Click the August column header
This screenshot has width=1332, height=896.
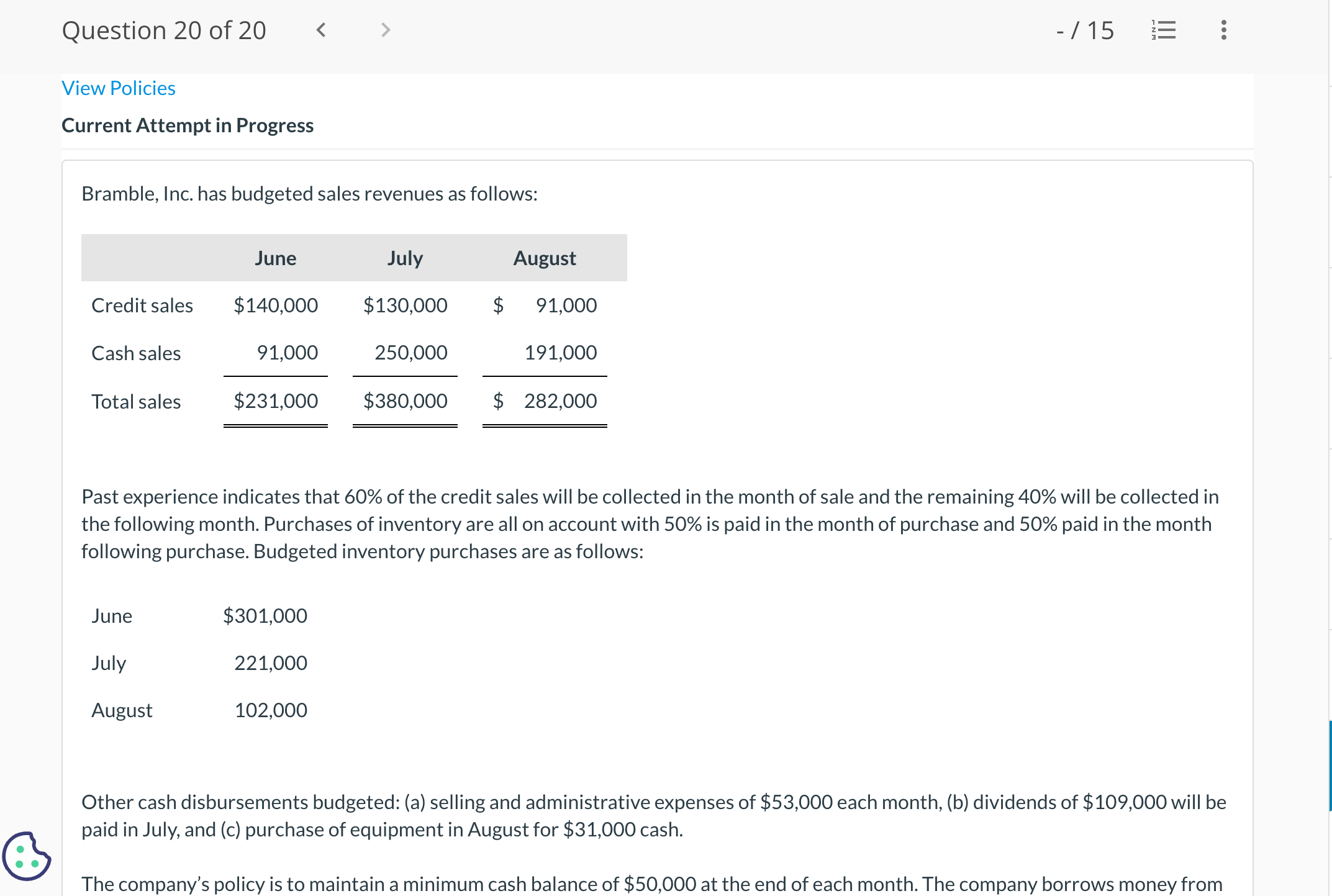545,258
